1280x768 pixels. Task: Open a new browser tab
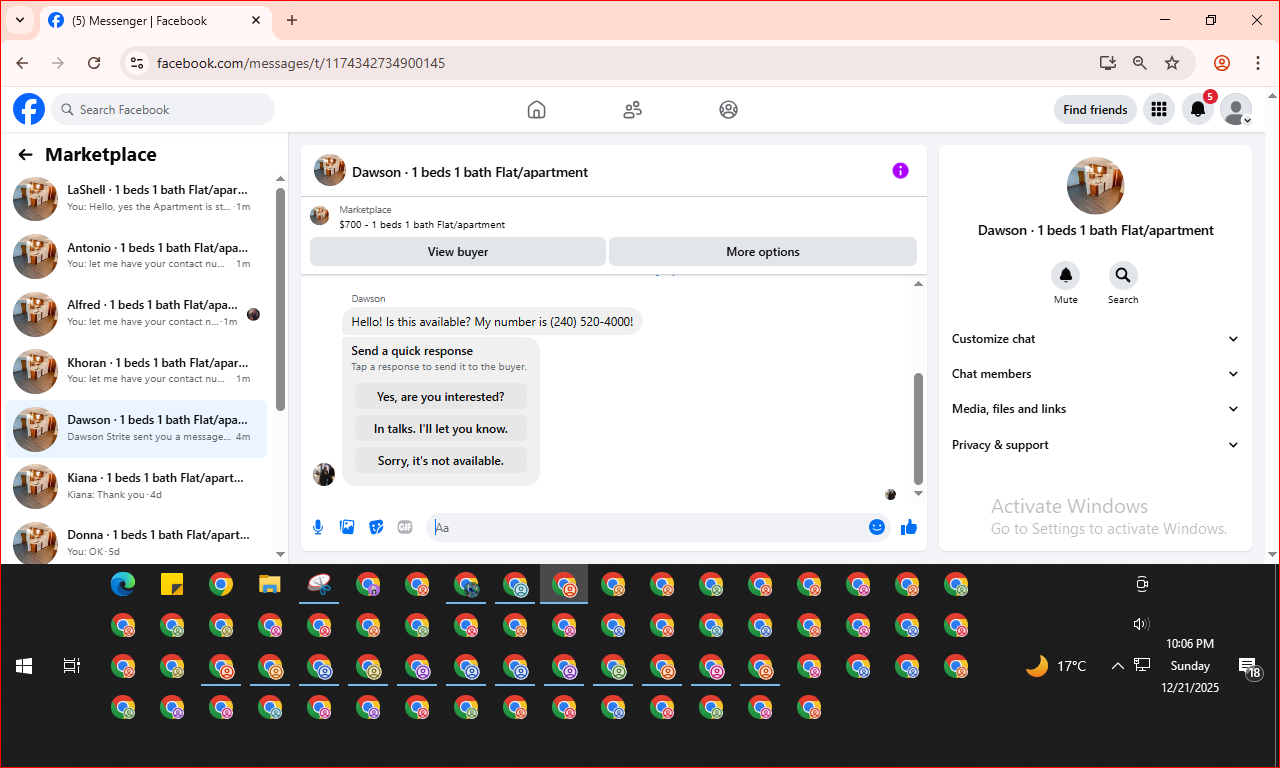click(x=292, y=20)
